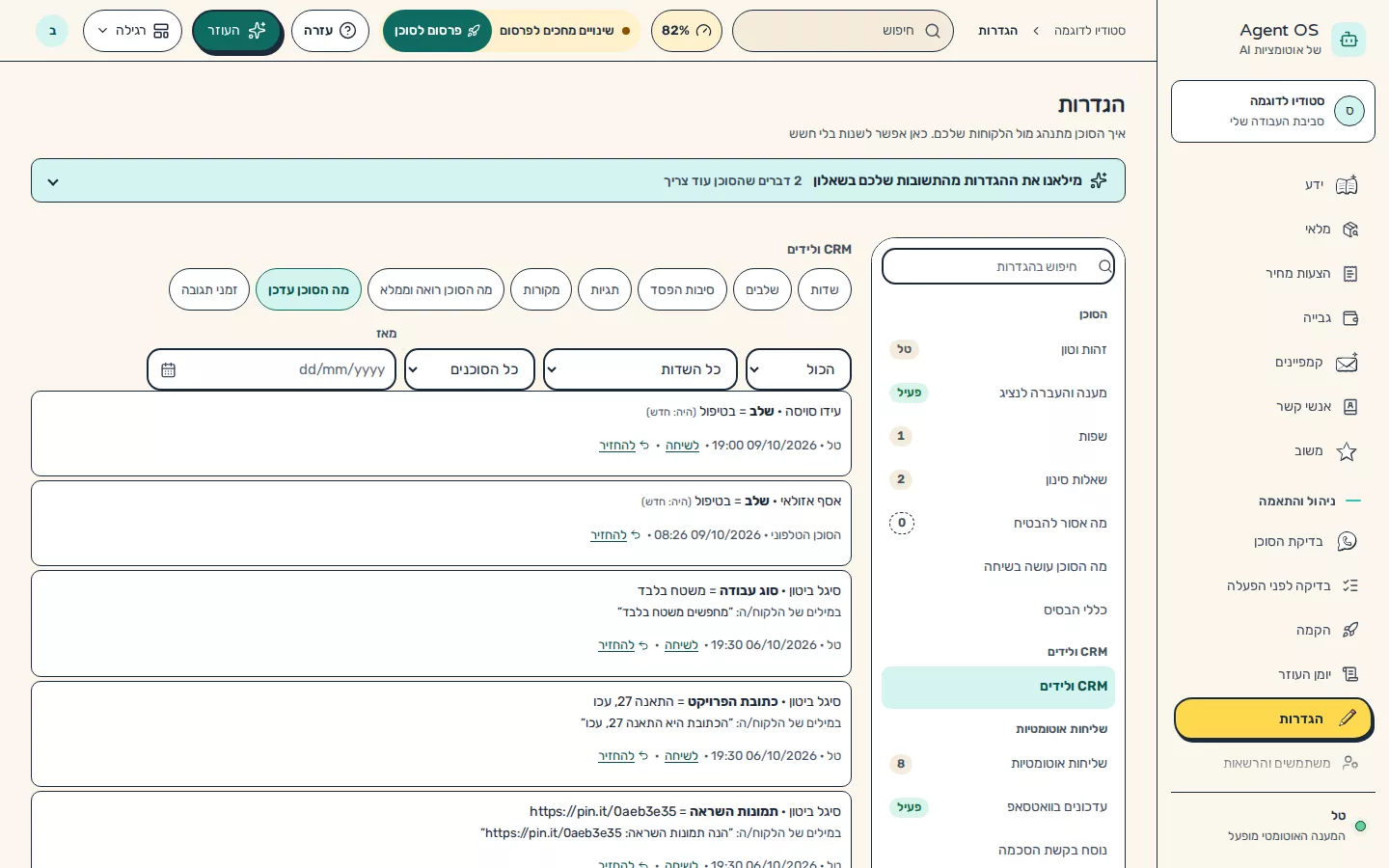The width and height of the screenshot is (1389, 868).
Task: Click the top חיפוש search field
Action: [843, 31]
